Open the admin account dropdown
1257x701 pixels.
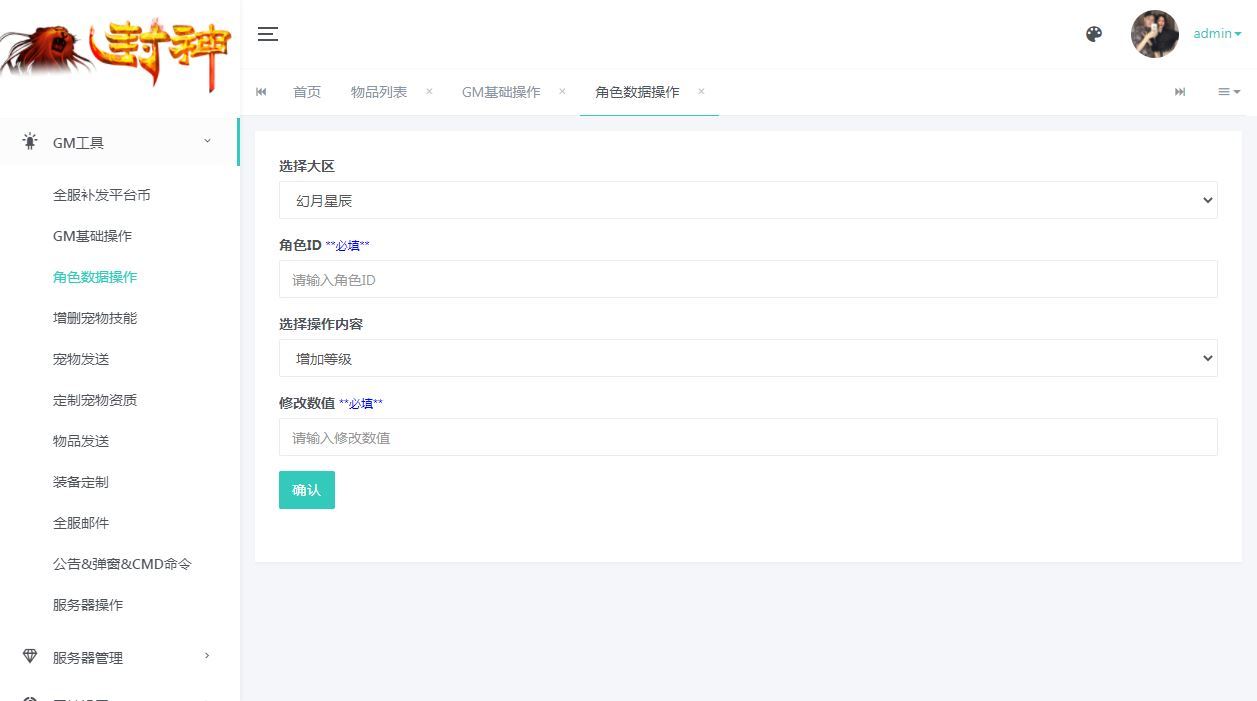1216,33
